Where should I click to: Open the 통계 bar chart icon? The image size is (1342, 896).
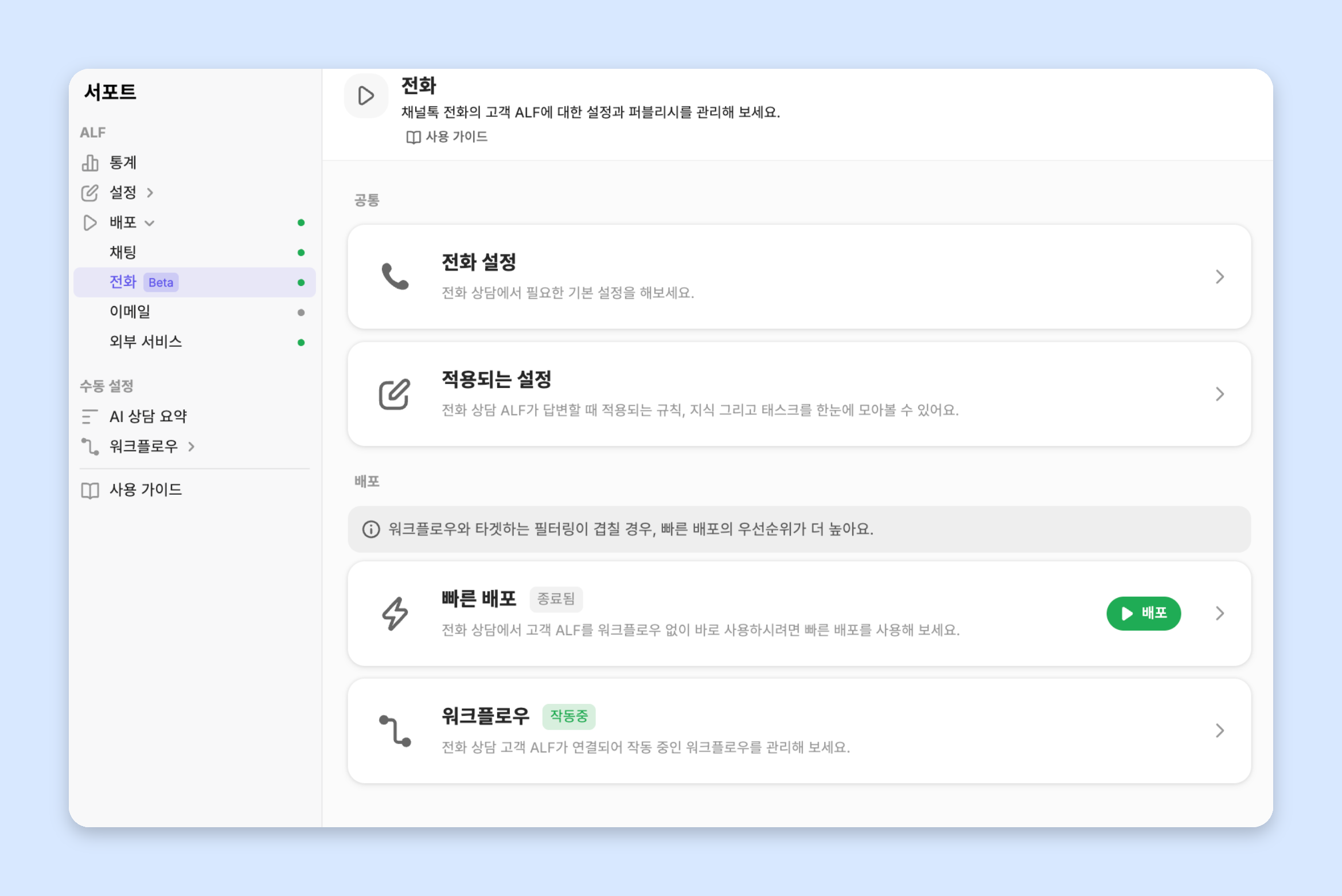[90, 163]
